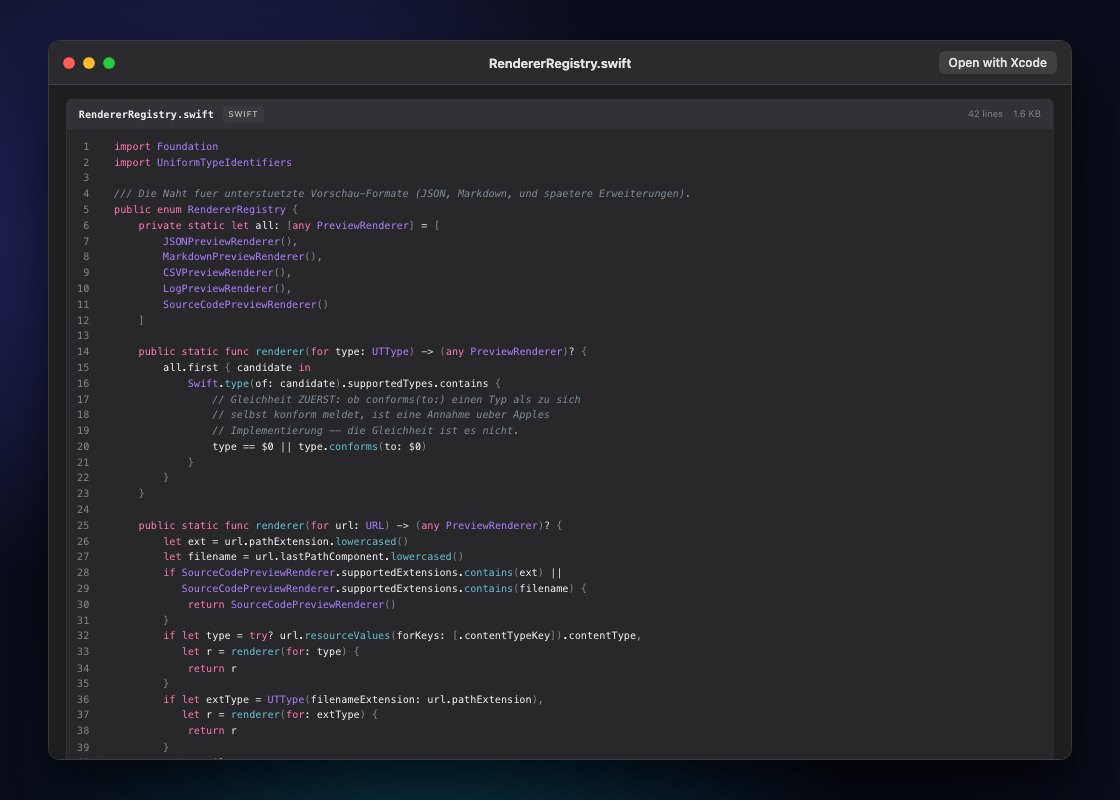Click the SWIFT language badge
This screenshot has height=800, width=1120.
[243, 114]
